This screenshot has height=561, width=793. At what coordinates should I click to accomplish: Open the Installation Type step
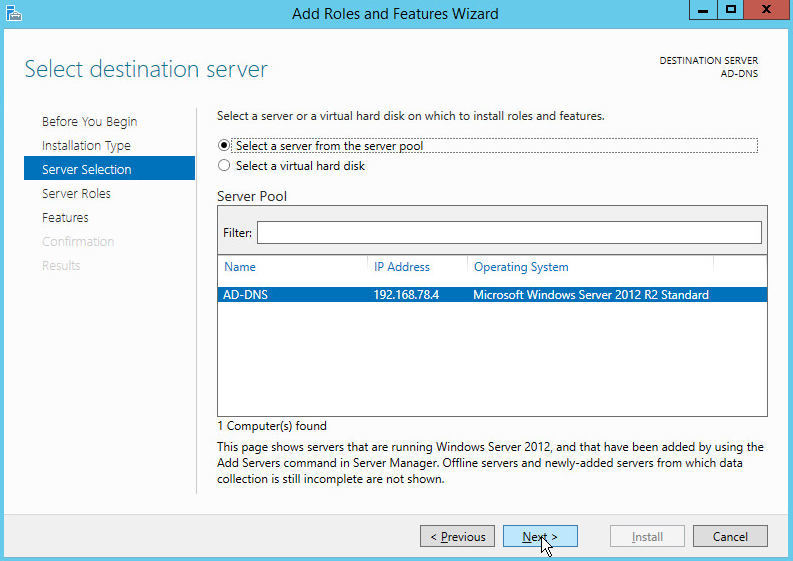click(86, 145)
